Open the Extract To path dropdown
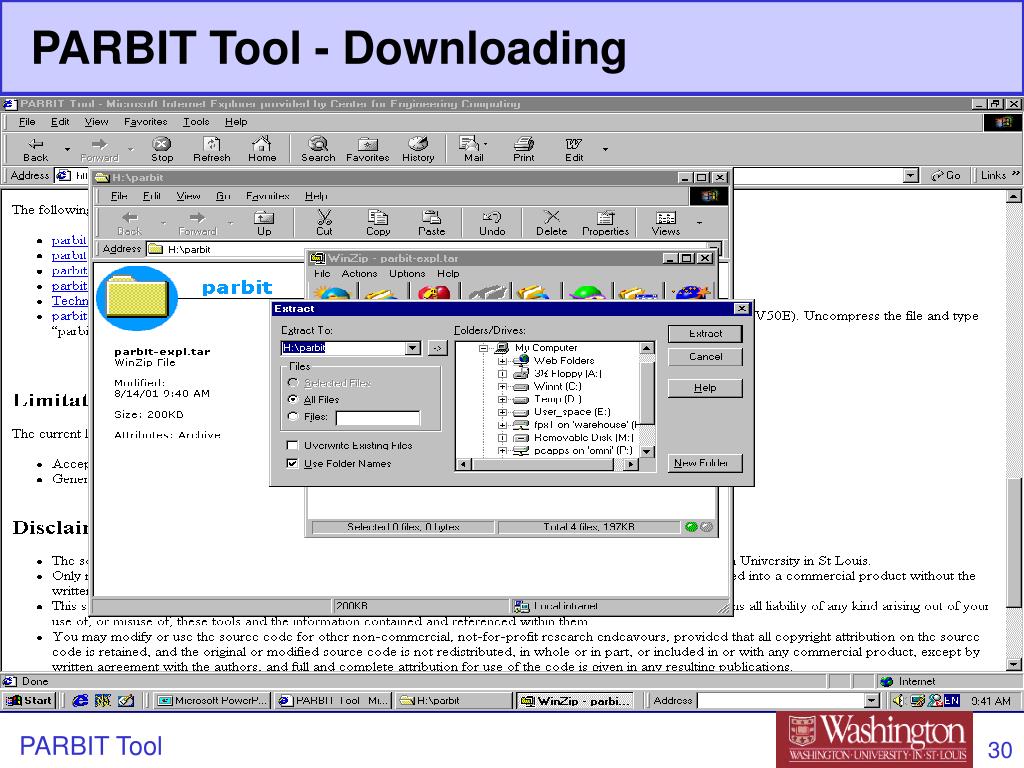1024x768 pixels. pos(413,348)
